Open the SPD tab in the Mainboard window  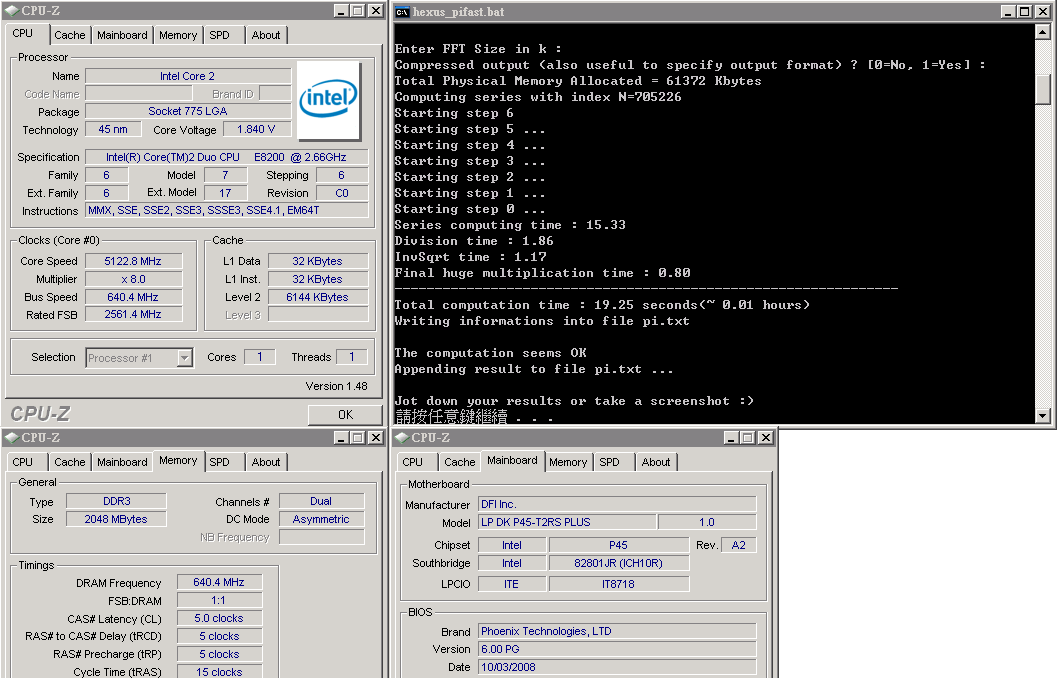(609, 462)
